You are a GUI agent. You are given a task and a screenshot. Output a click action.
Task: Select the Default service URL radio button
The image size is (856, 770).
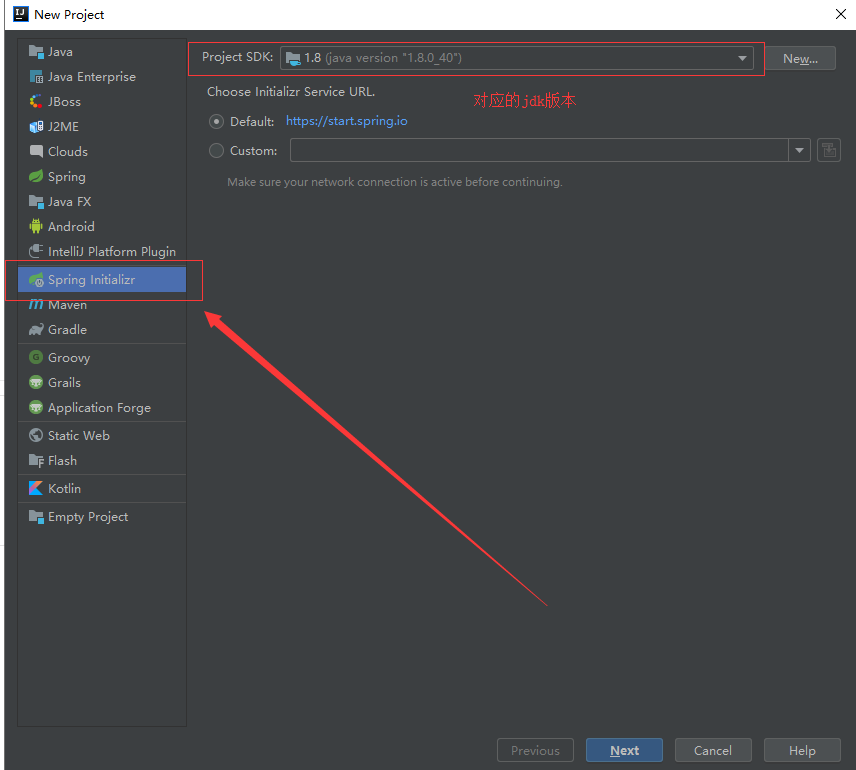point(216,121)
